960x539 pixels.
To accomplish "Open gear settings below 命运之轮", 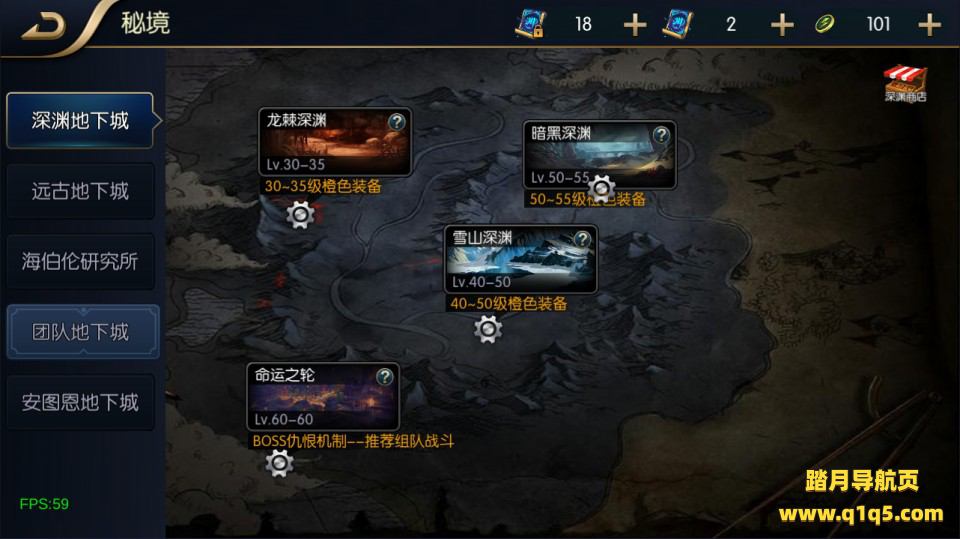I will pos(279,463).
